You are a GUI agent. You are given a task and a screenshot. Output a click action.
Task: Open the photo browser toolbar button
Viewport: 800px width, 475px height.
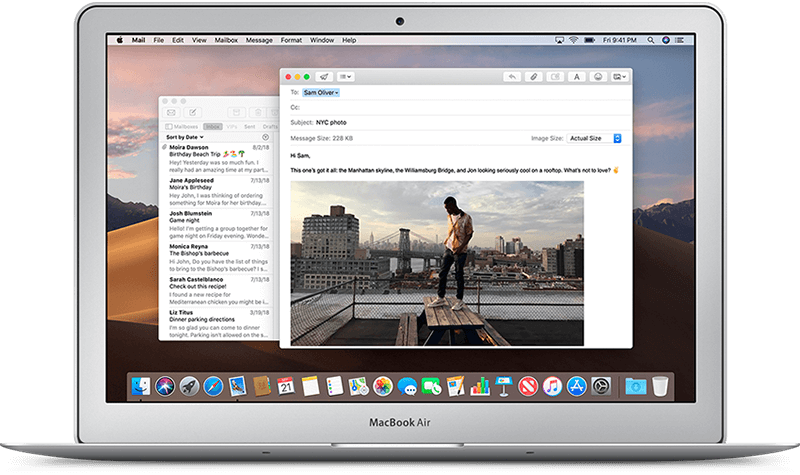click(621, 76)
